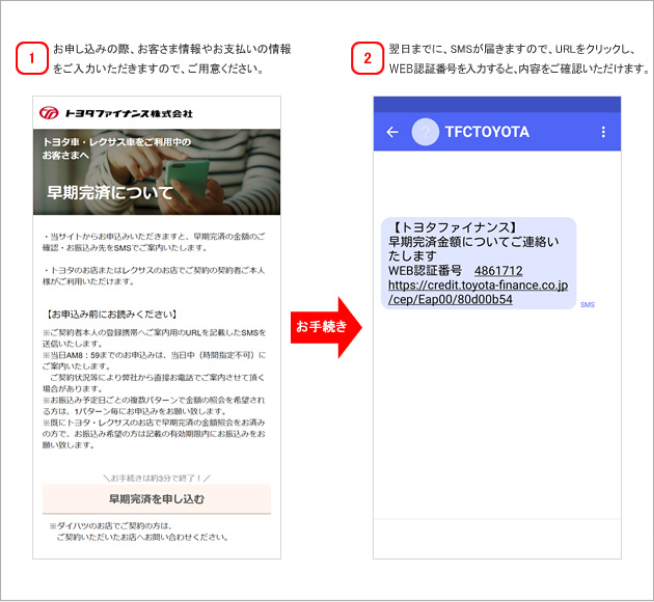This screenshot has width=654, height=602.
Task: Tap the WEB認証番号 4861712 number
Action: click(498, 271)
